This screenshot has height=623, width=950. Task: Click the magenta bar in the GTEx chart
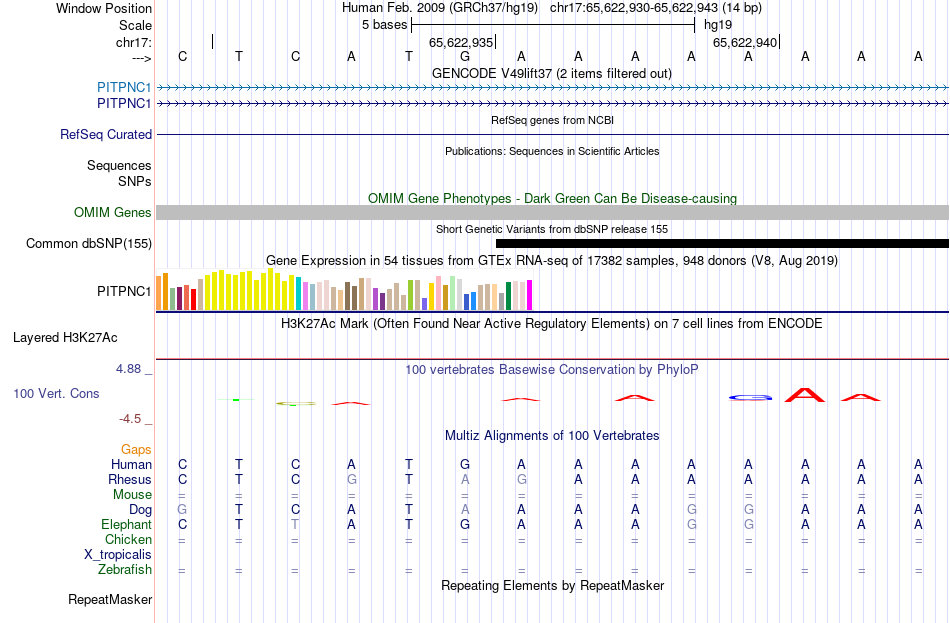coord(530,295)
